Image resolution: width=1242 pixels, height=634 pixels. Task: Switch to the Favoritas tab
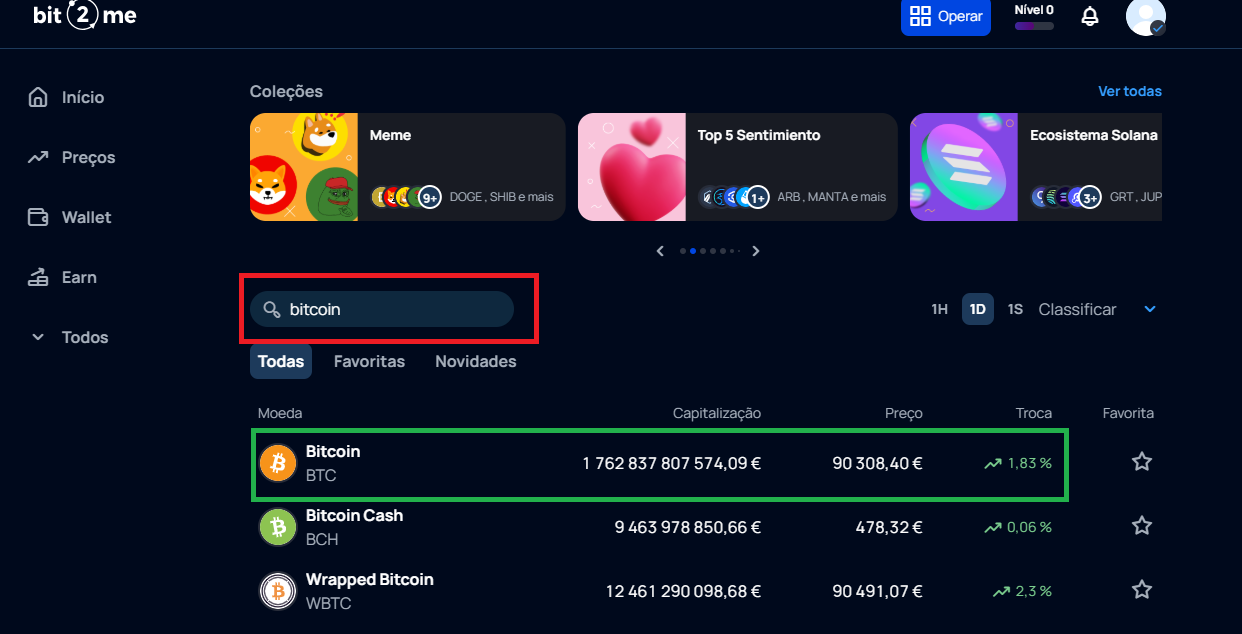369,361
